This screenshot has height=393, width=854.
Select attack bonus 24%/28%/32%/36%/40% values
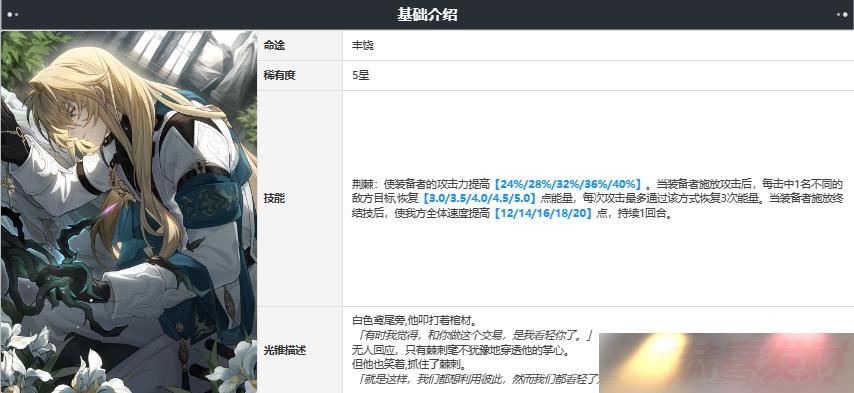(x=568, y=183)
